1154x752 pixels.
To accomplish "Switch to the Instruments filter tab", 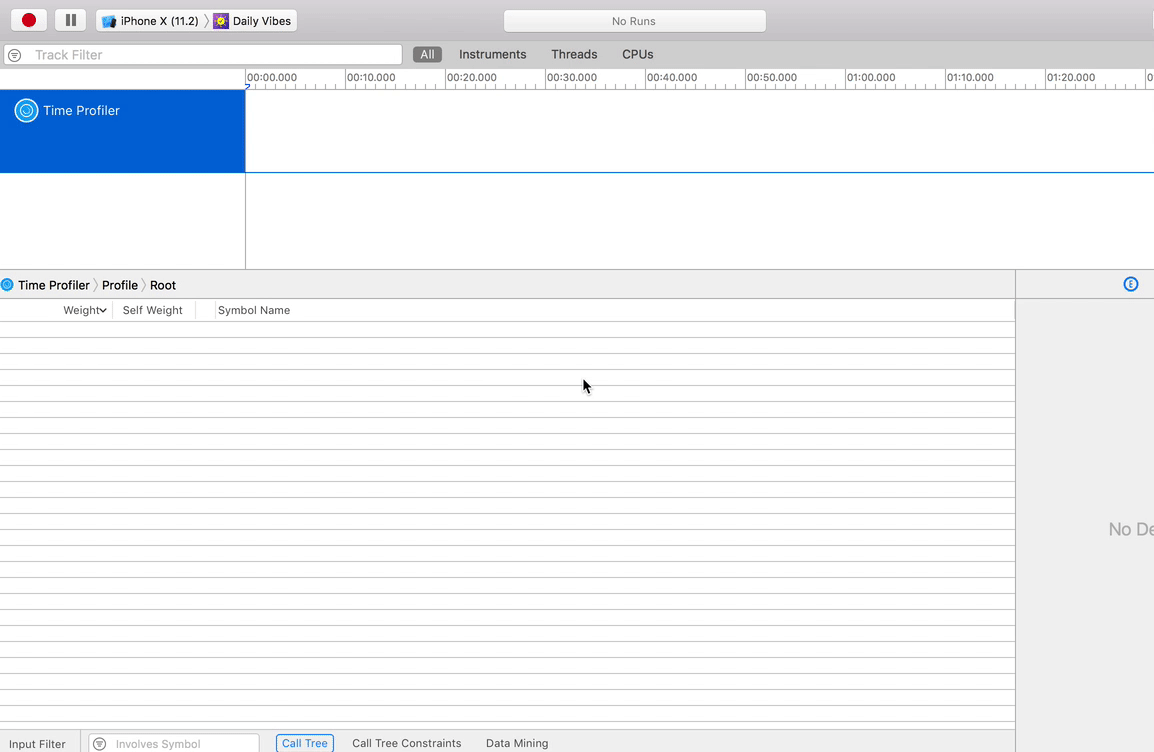I will pyautogui.click(x=492, y=54).
